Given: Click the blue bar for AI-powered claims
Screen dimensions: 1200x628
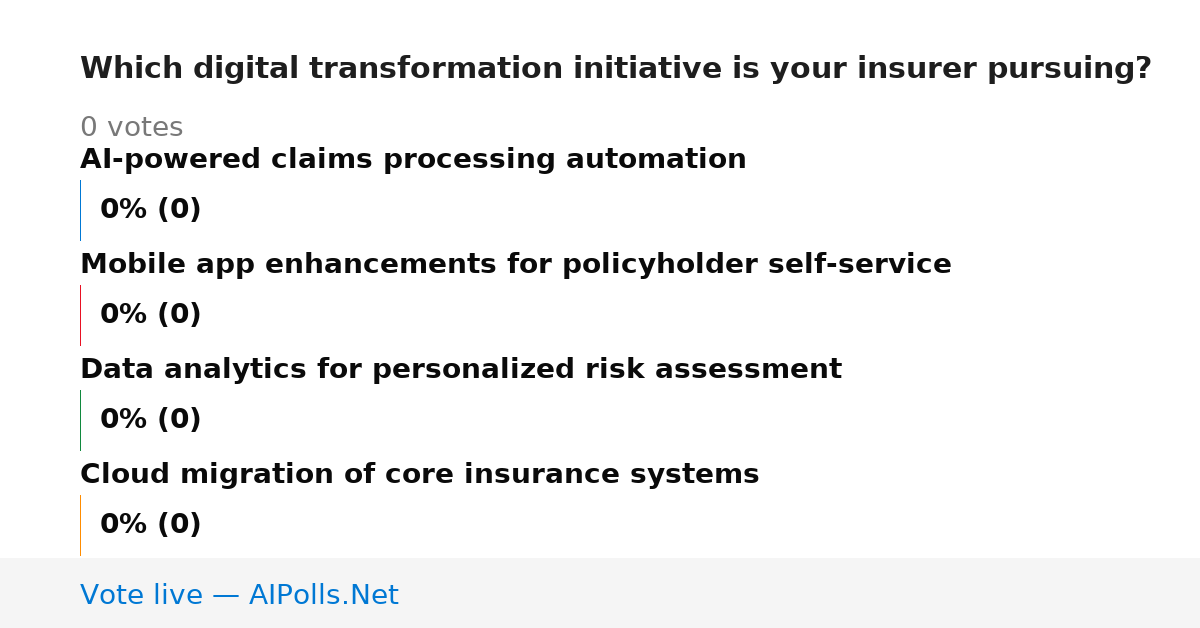Looking at the screenshot, I should pos(80,210).
